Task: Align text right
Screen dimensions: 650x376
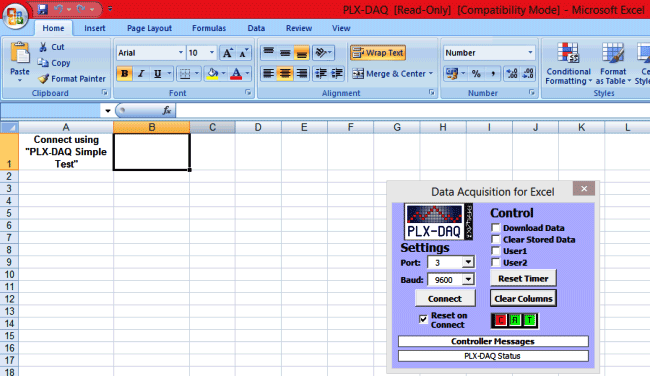Action: point(302,74)
